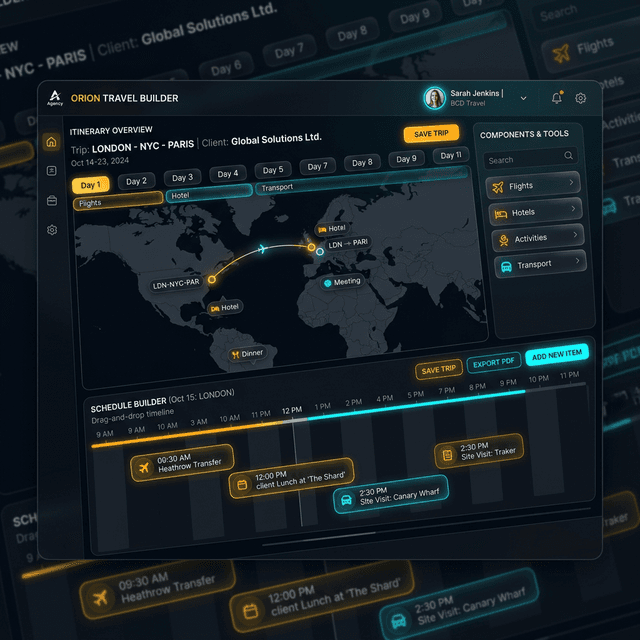The image size is (640, 640).
Task: Select the Site Visit: Canary Wharf card
Action: tap(391, 494)
